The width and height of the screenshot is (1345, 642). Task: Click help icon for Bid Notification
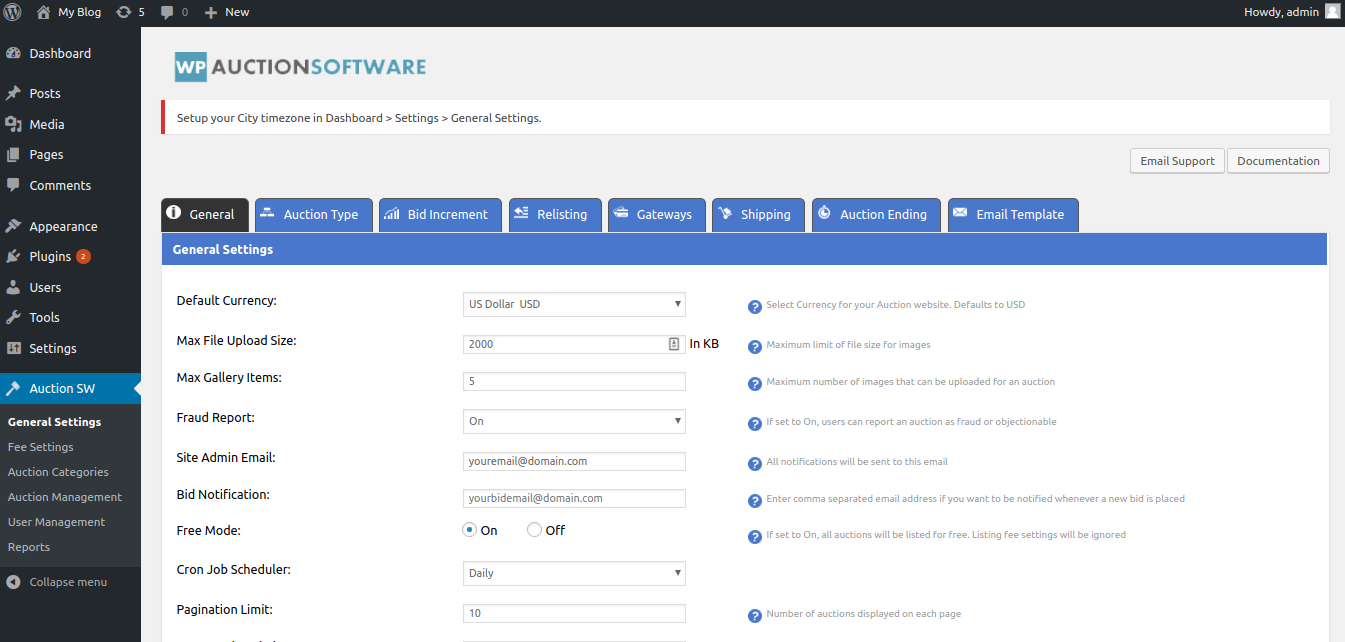pyautogui.click(x=755, y=500)
